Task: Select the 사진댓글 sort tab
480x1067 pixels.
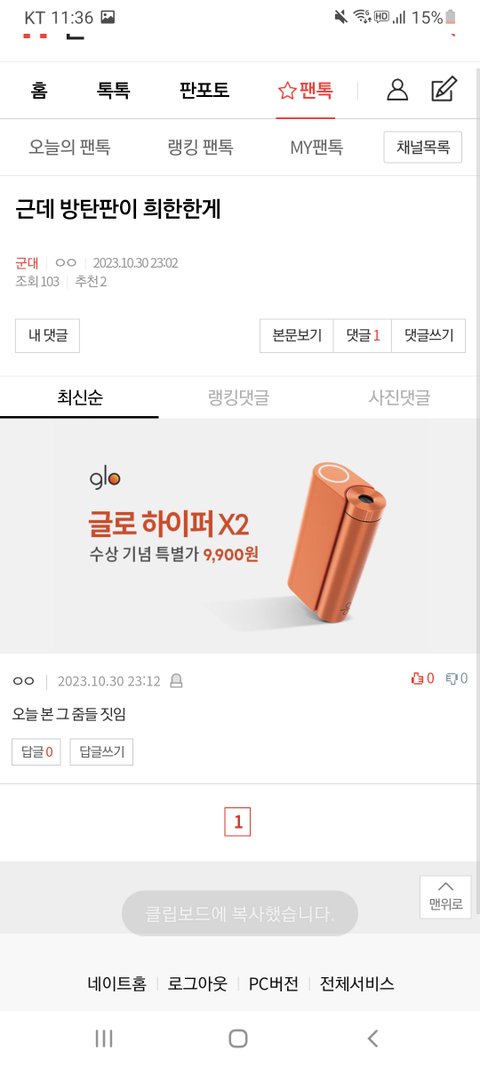Action: [x=399, y=397]
